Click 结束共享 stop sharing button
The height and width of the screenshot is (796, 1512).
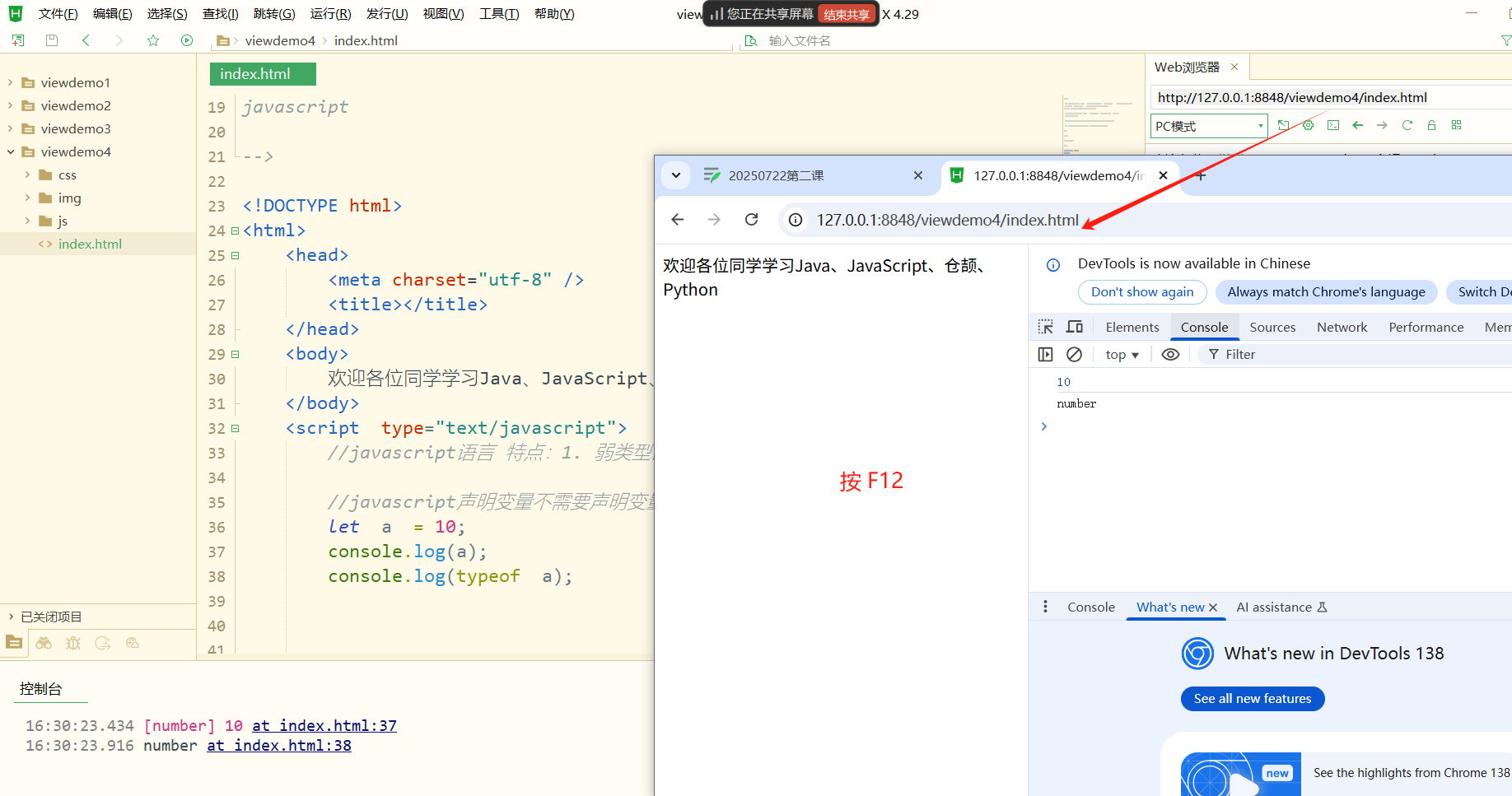846,14
